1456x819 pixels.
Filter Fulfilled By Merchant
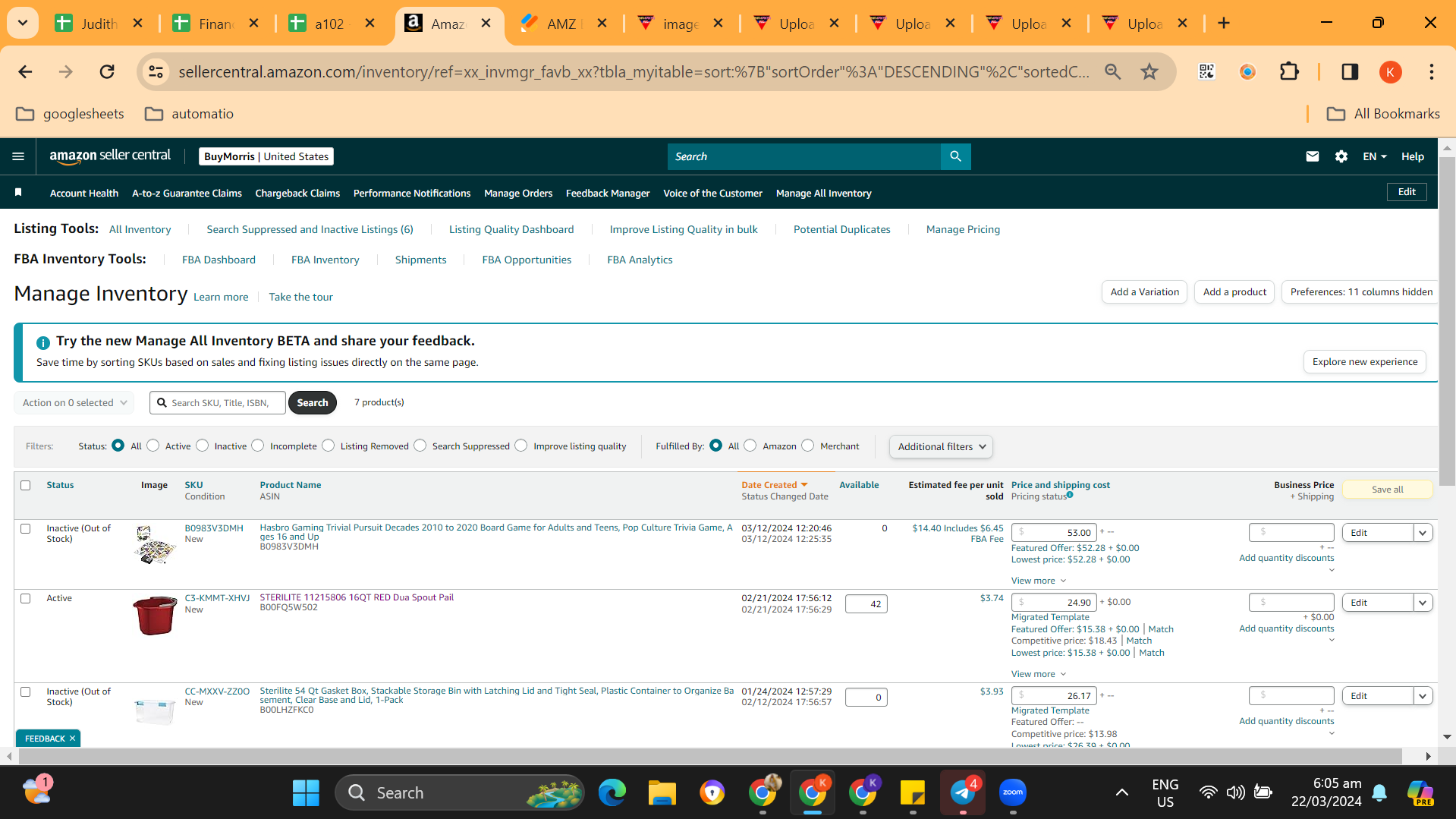coord(808,446)
